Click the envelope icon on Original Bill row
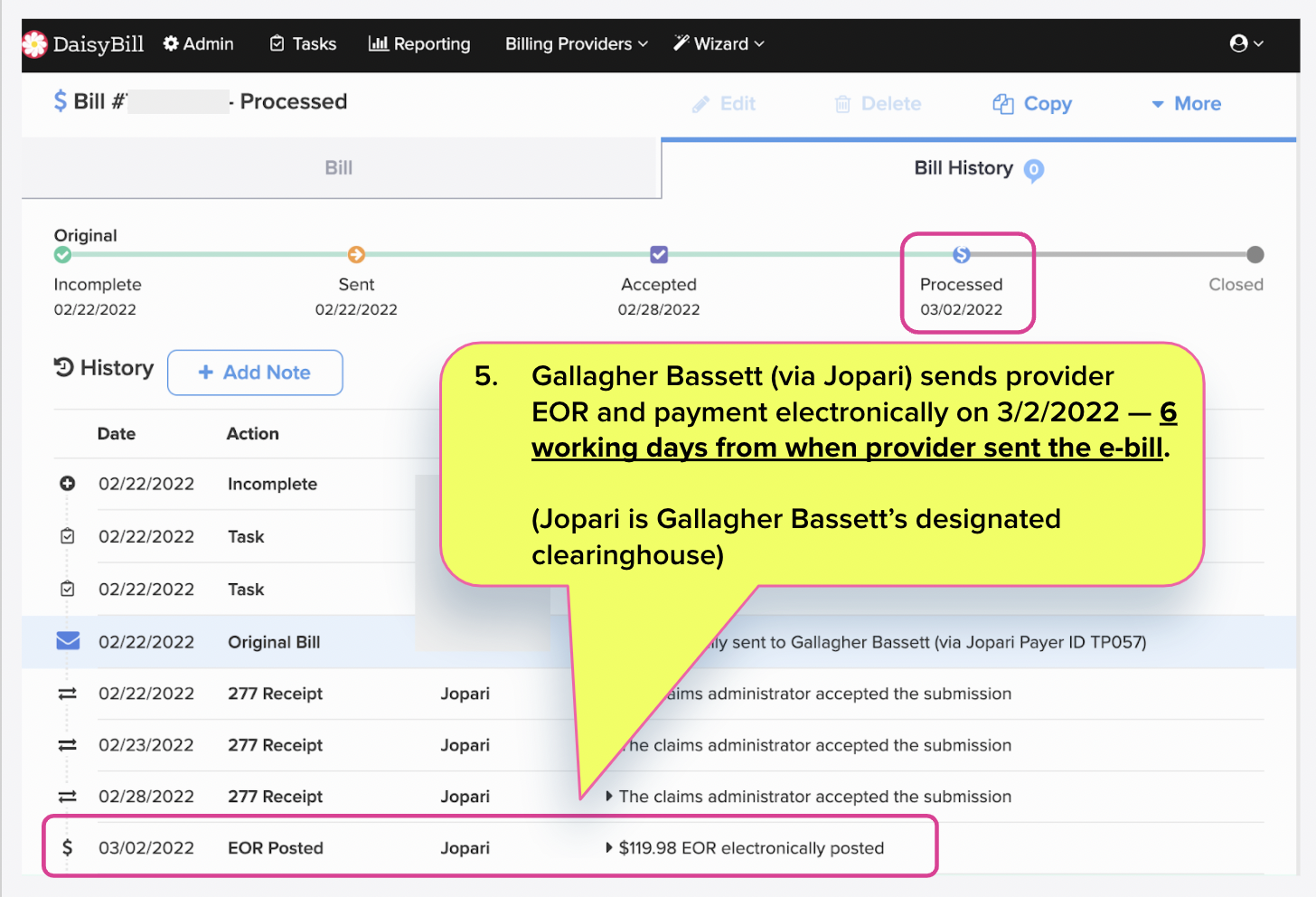 (x=68, y=641)
